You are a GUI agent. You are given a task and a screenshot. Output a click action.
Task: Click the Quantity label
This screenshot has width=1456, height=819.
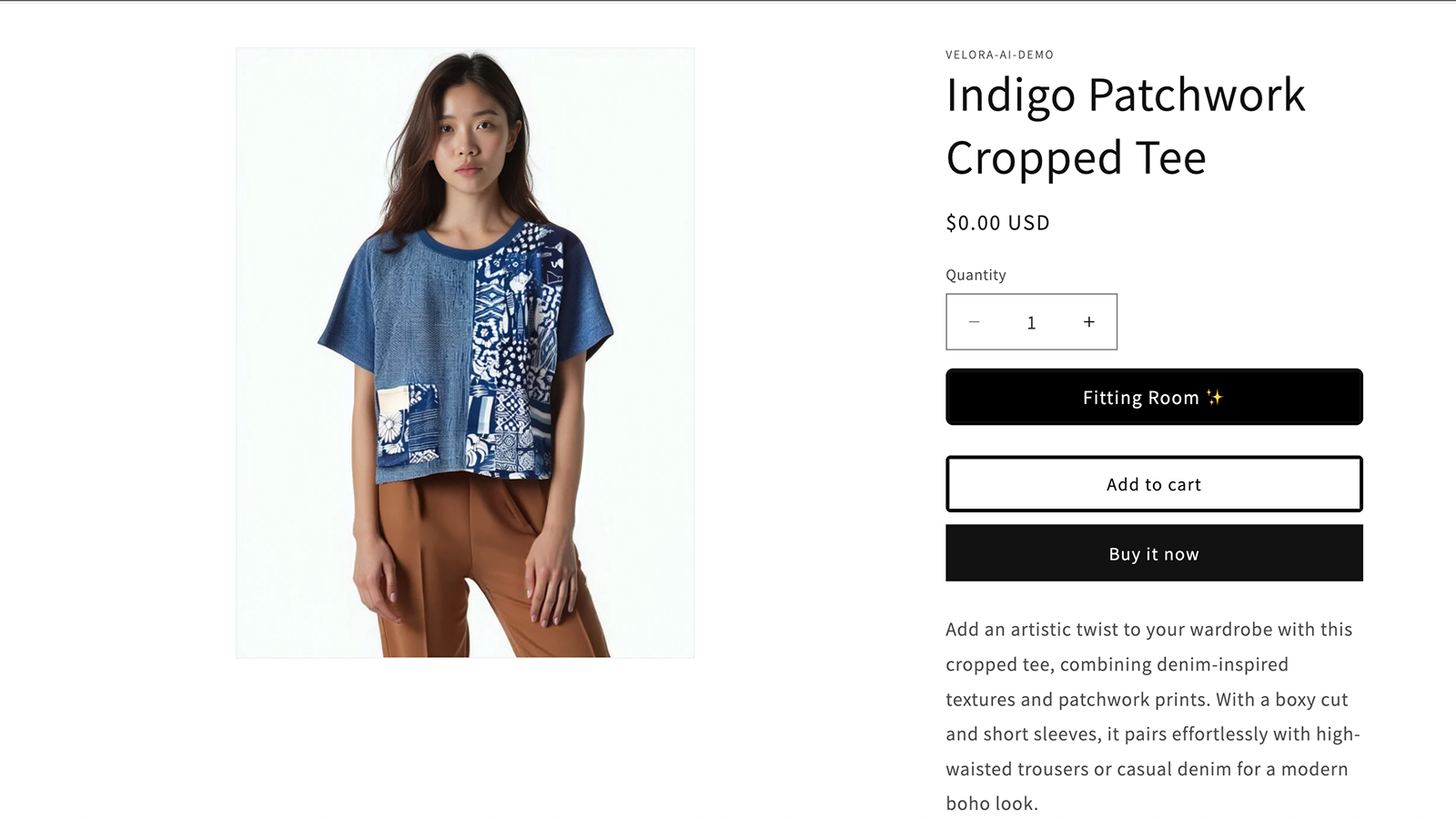976,275
